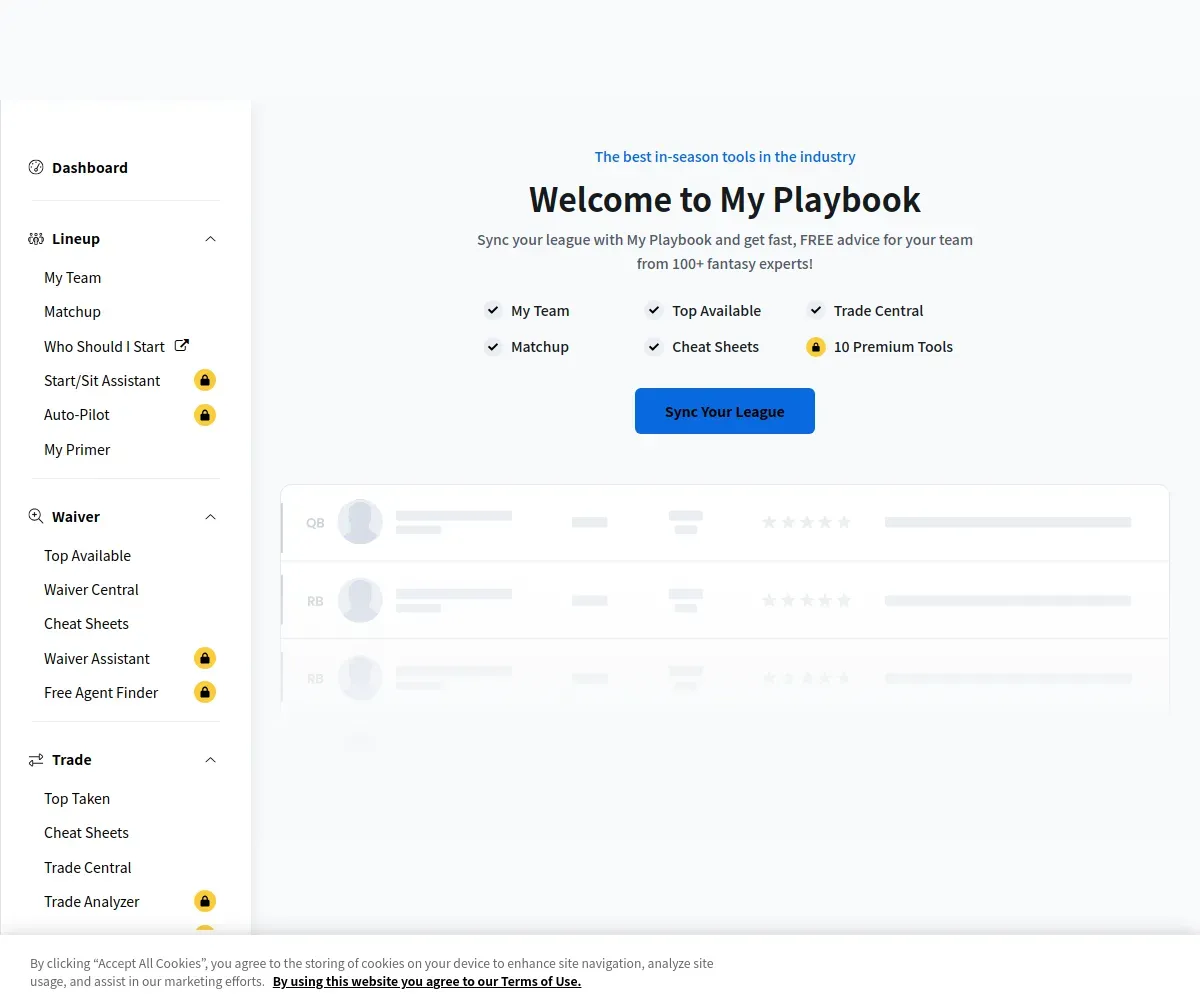Viewport: 1200px width, 1000px height.
Task: Go to Waiver Central
Action: [92, 590]
